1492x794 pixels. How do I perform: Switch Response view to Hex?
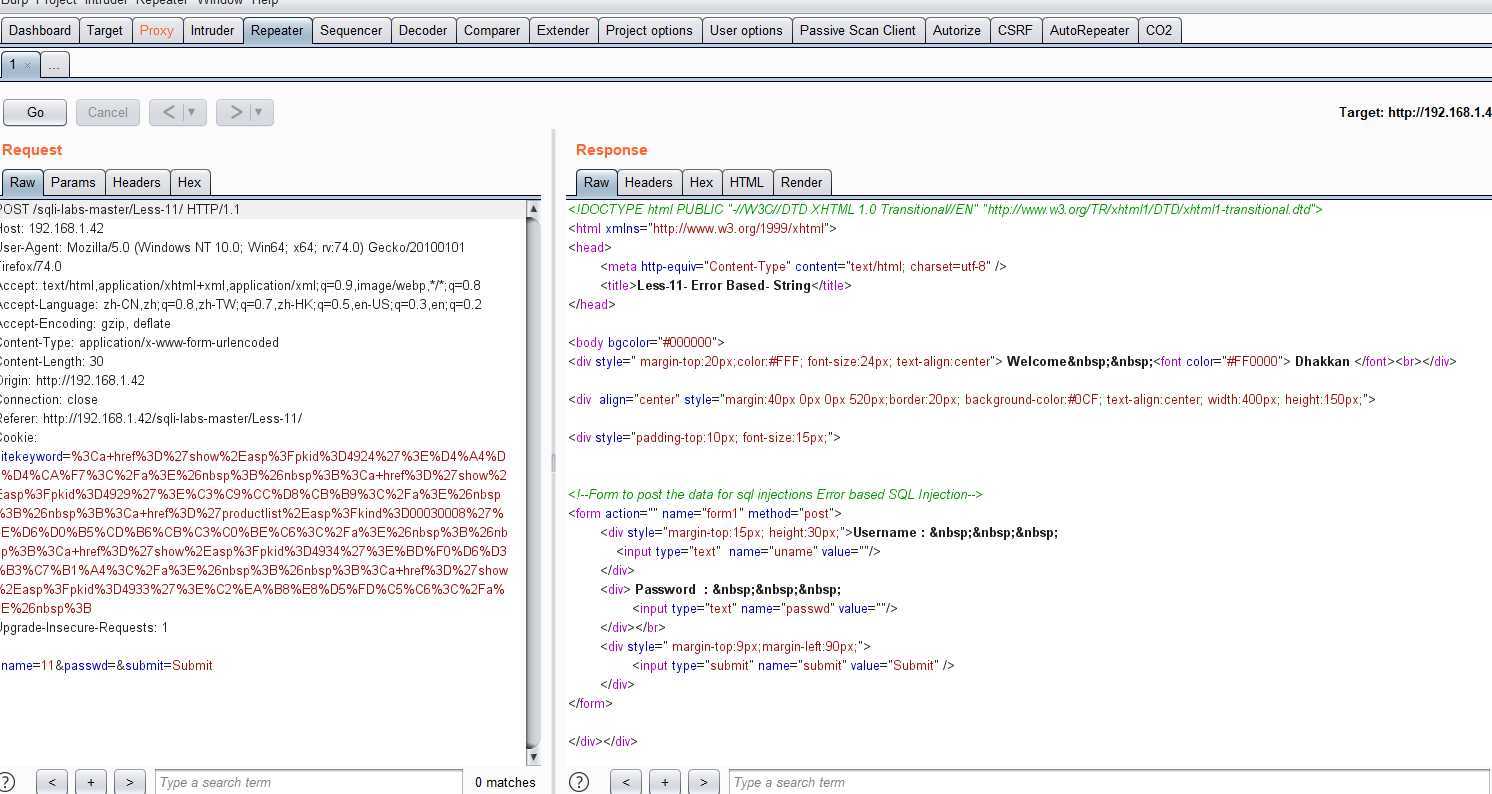(701, 182)
